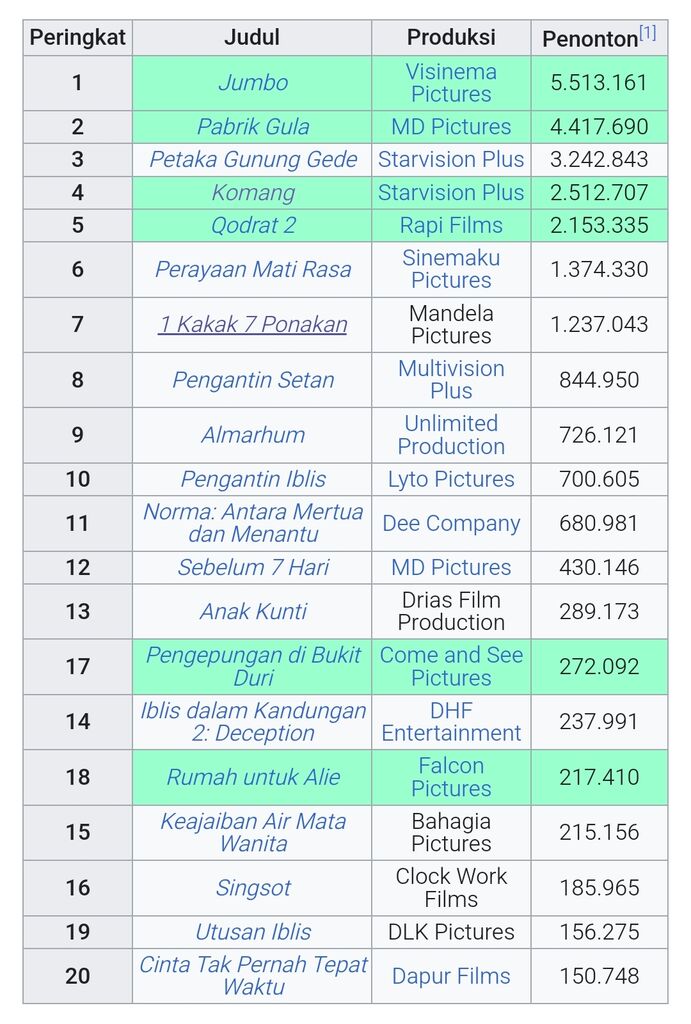The width and height of the screenshot is (691, 1024).
Task: Open the Komang film link
Action: (253, 193)
